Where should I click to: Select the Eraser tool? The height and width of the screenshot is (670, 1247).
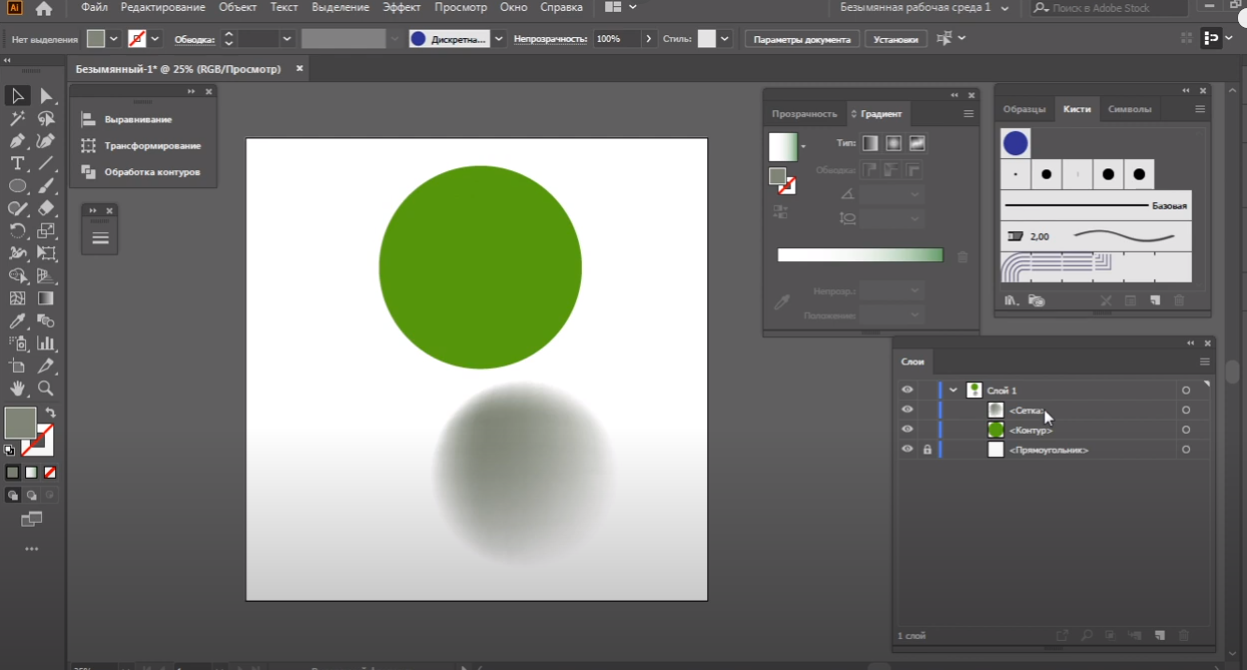(x=46, y=209)
